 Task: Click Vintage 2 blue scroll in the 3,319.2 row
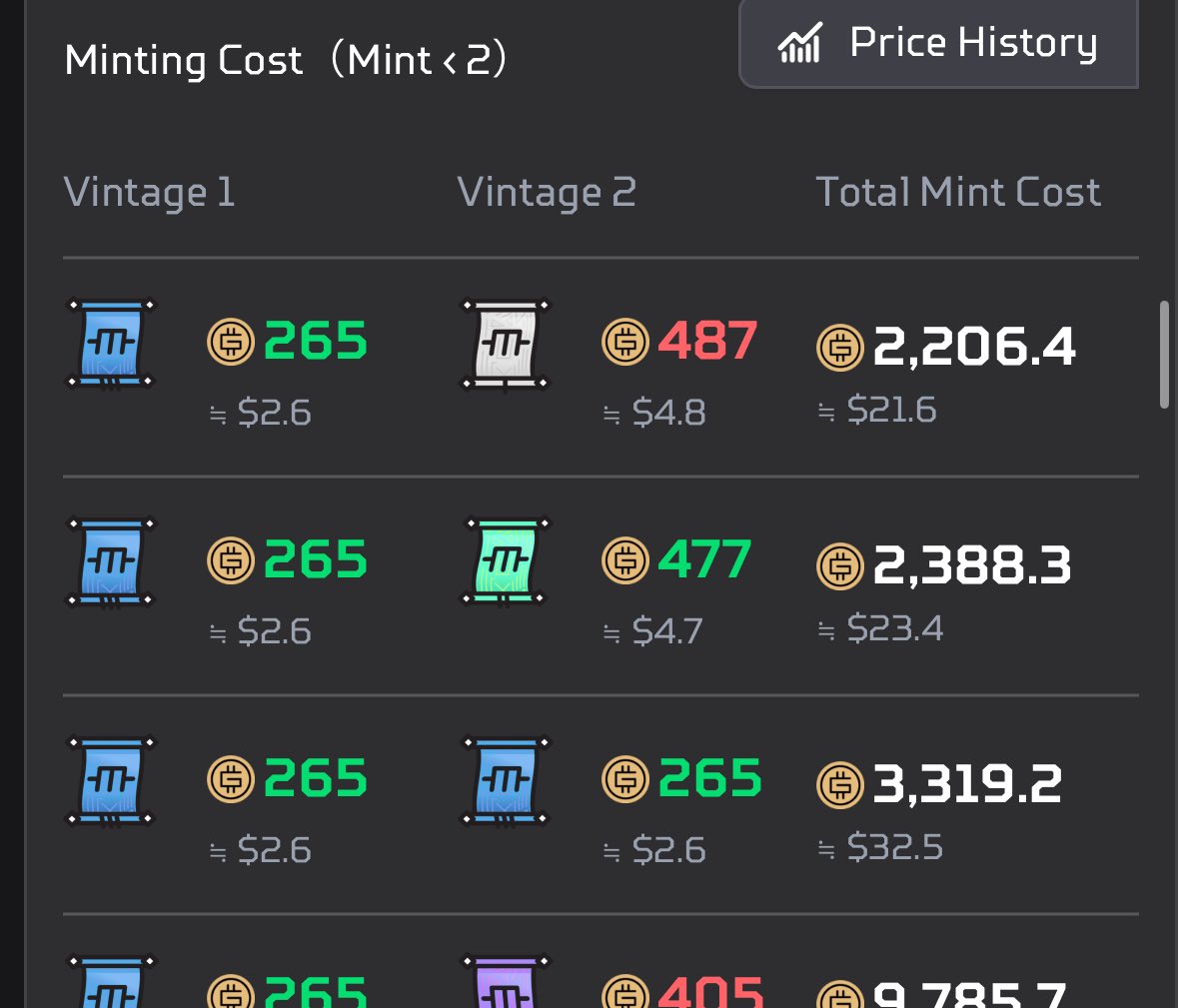[x=505, y=781]
